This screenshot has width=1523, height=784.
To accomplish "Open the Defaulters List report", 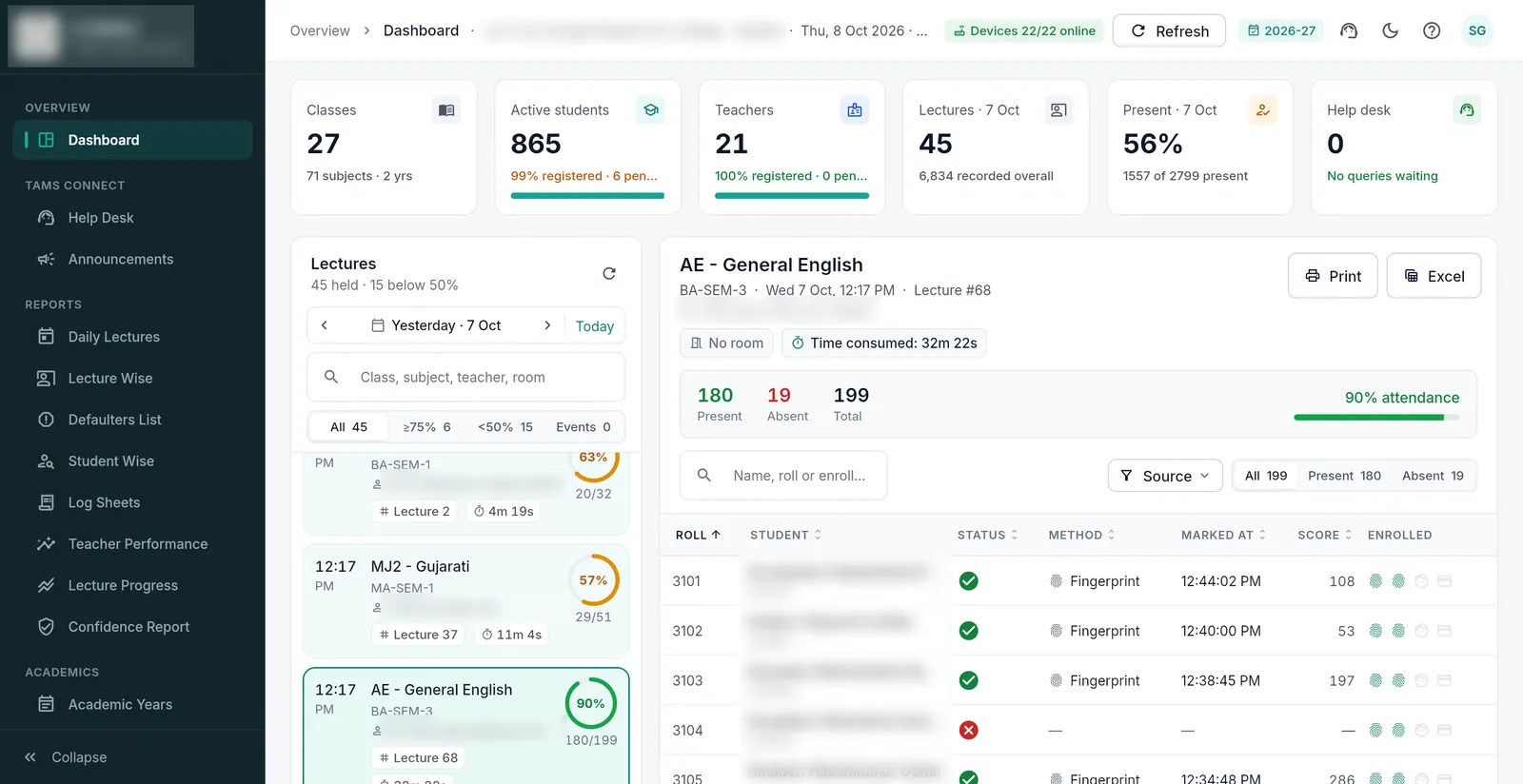I will coord(132,420).
